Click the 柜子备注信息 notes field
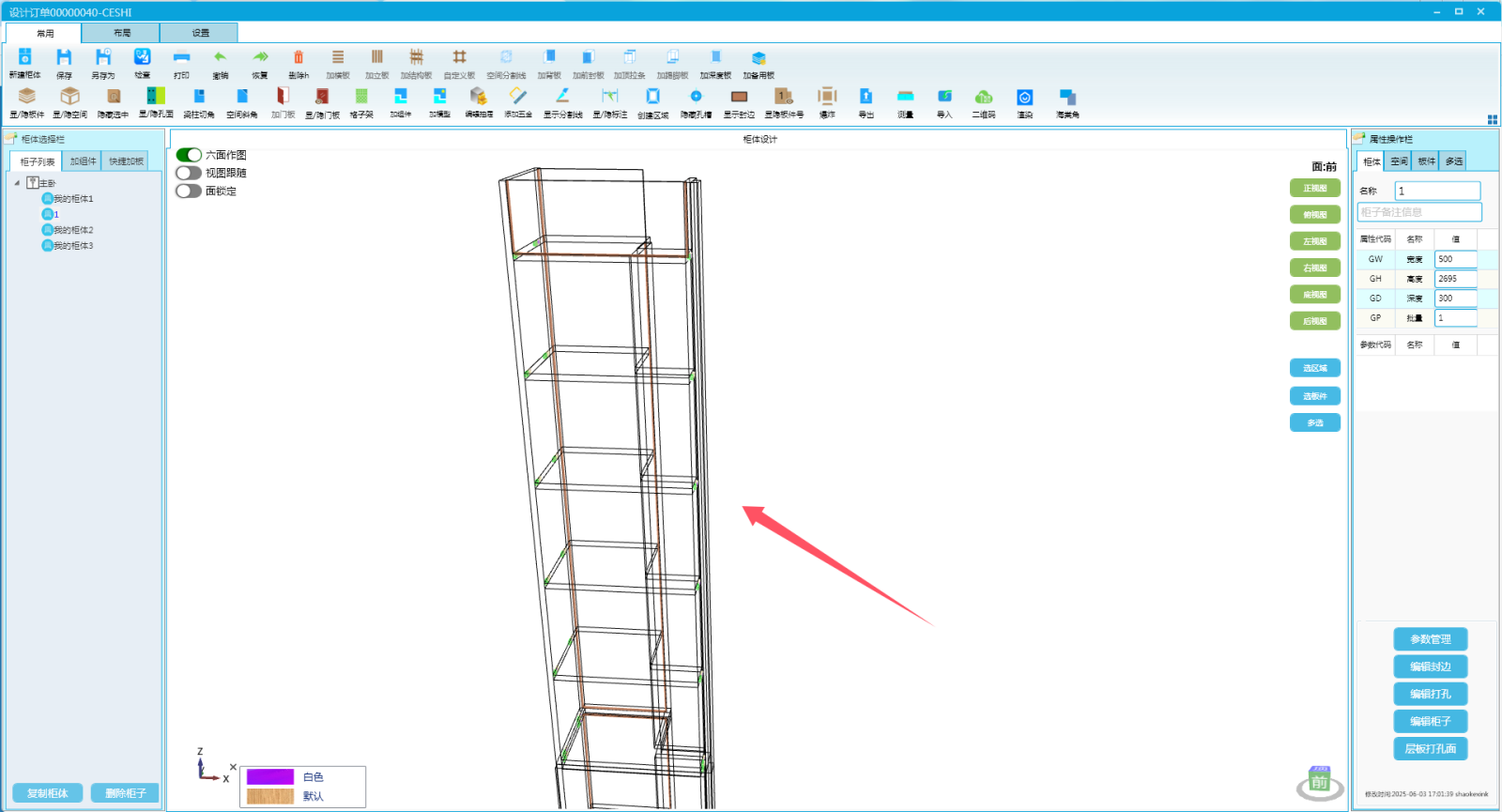Viewport: 1502px width, 812px height. (x=1419, y=212)
